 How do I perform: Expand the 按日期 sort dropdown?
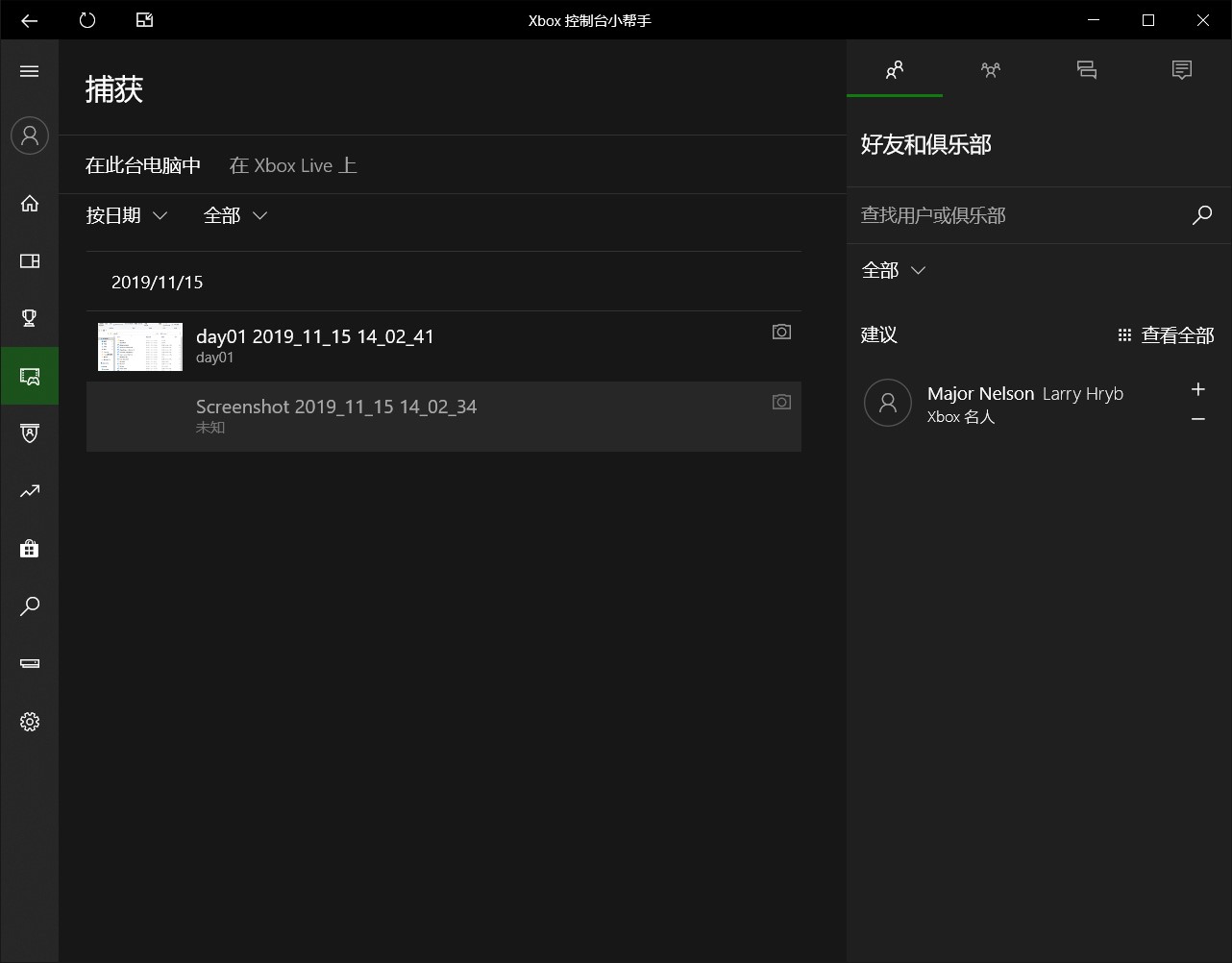coord(127,215)
